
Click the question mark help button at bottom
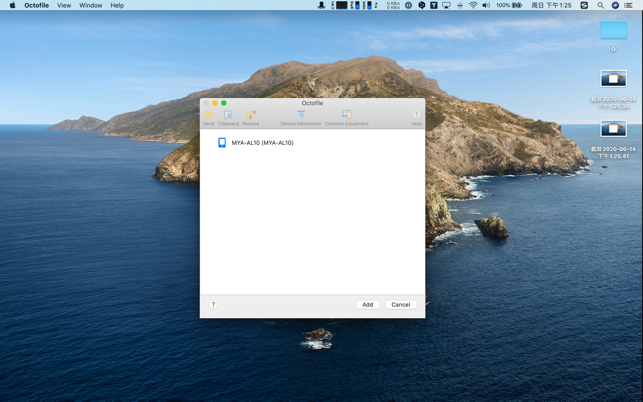coord(213,304)
